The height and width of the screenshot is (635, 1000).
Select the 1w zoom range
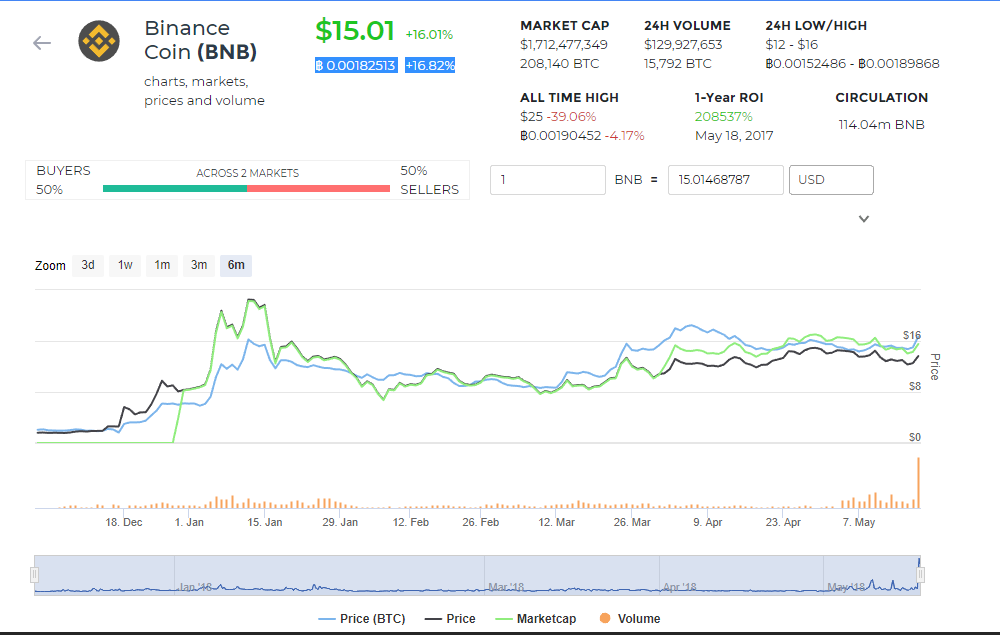[x=125, y=265]
